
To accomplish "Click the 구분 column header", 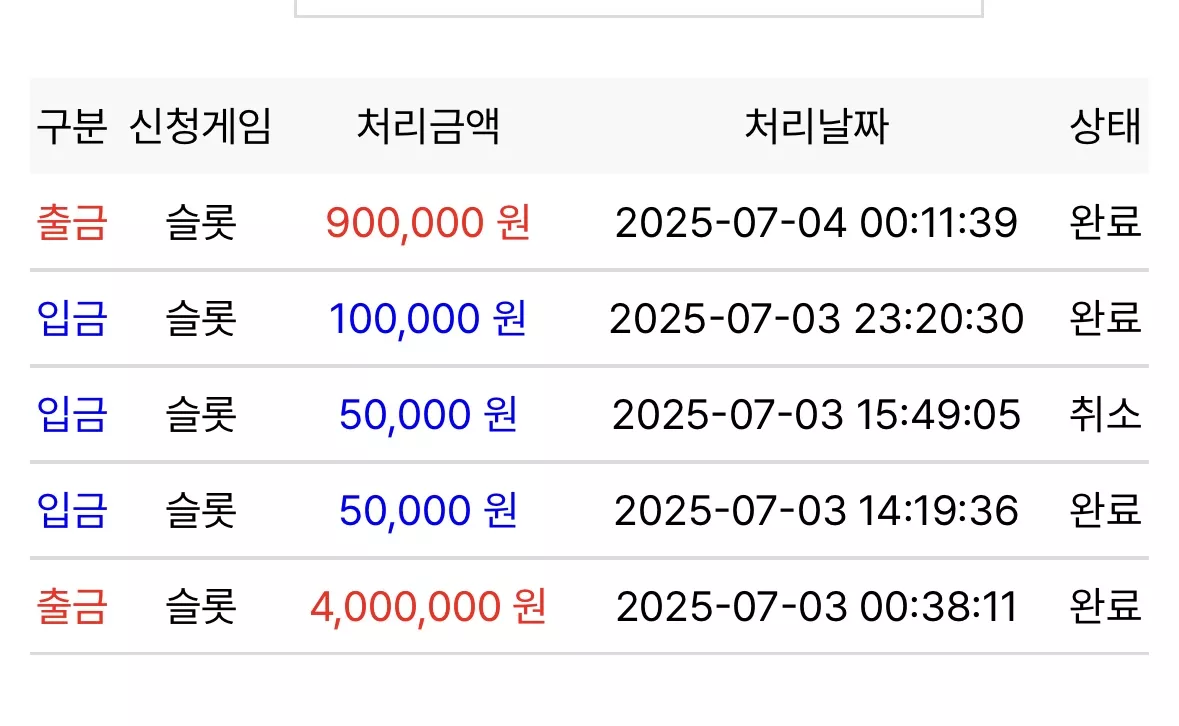I will (x=72, y=126).
